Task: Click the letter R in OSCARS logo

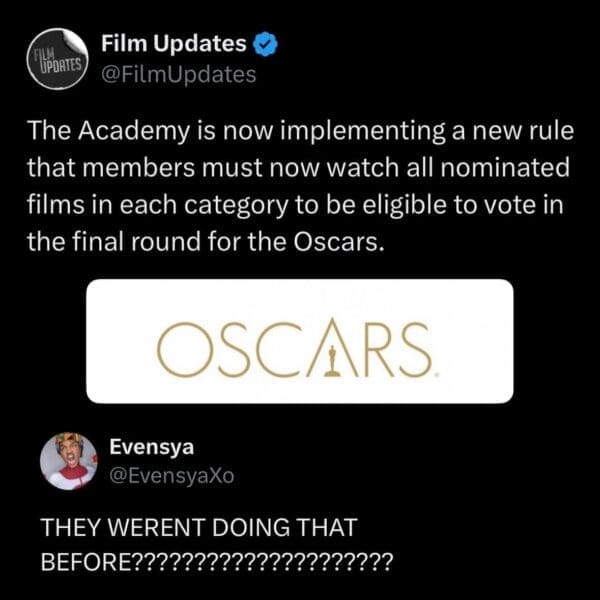Action: point(379,349)
